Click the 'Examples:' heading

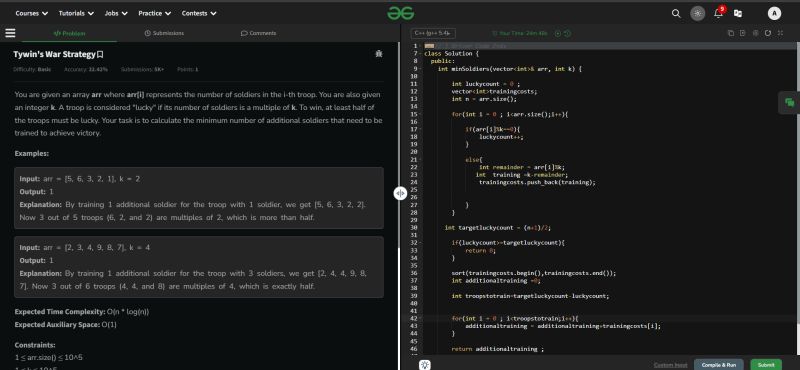tap(32, 154)
